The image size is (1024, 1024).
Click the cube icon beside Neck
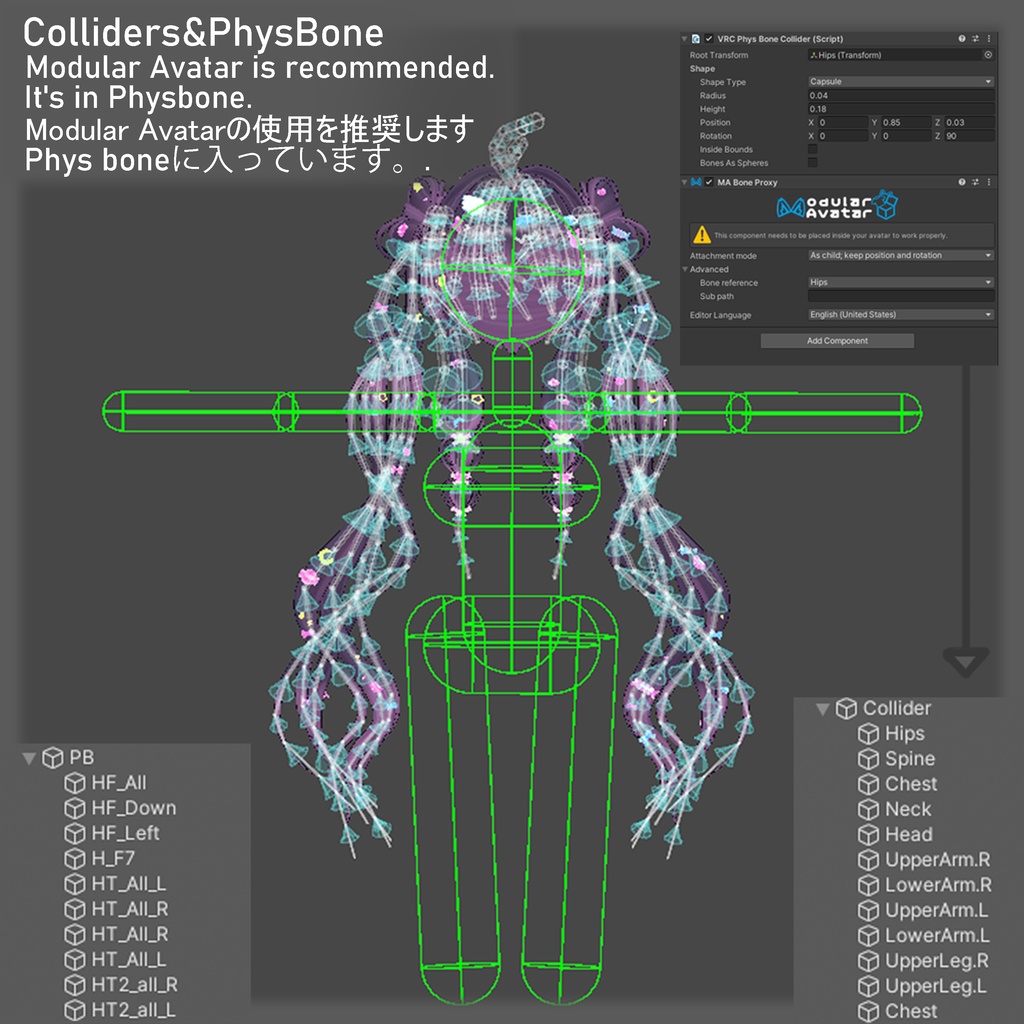[868, 809]
